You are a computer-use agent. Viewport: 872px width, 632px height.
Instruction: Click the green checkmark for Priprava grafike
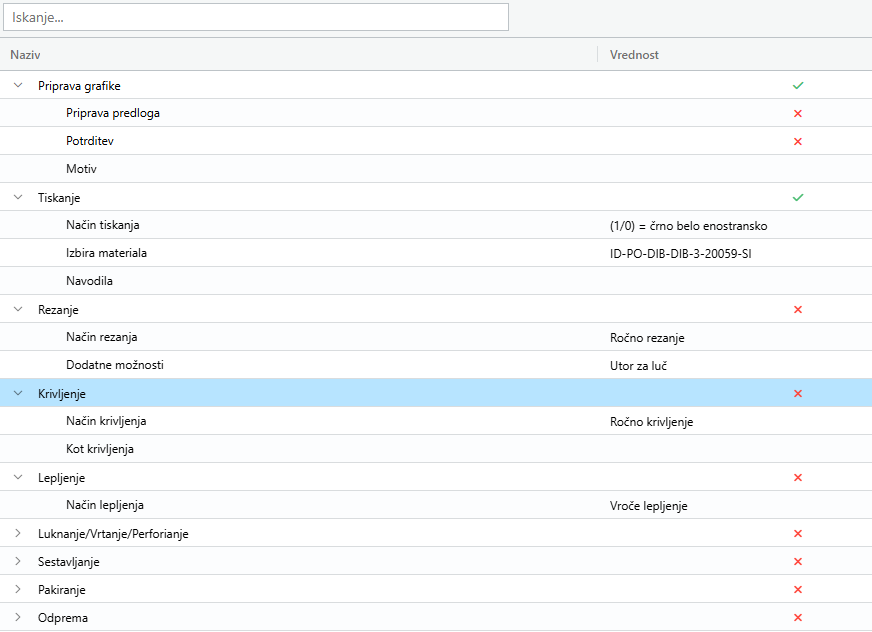coord(797,86)
